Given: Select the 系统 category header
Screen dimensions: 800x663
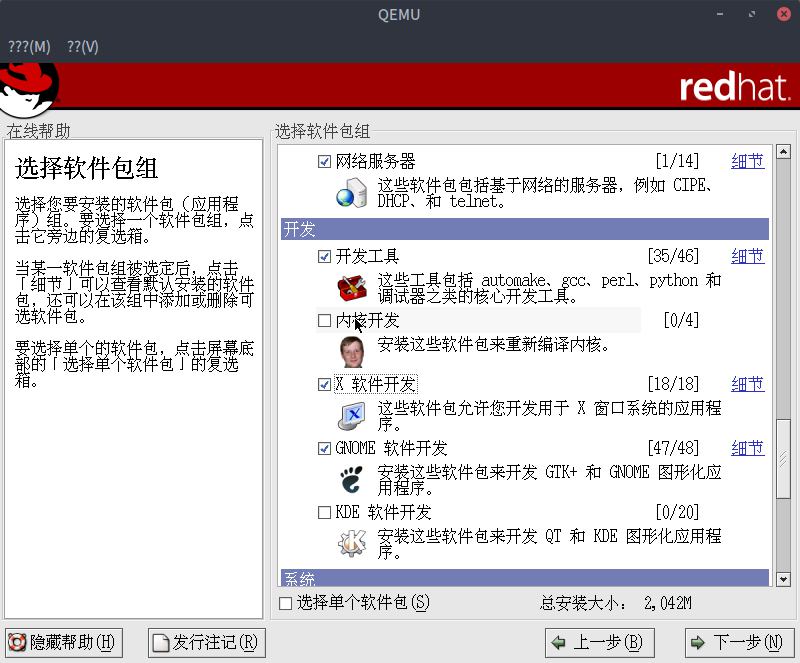Looking at the screenshot, I should [524, 578].
